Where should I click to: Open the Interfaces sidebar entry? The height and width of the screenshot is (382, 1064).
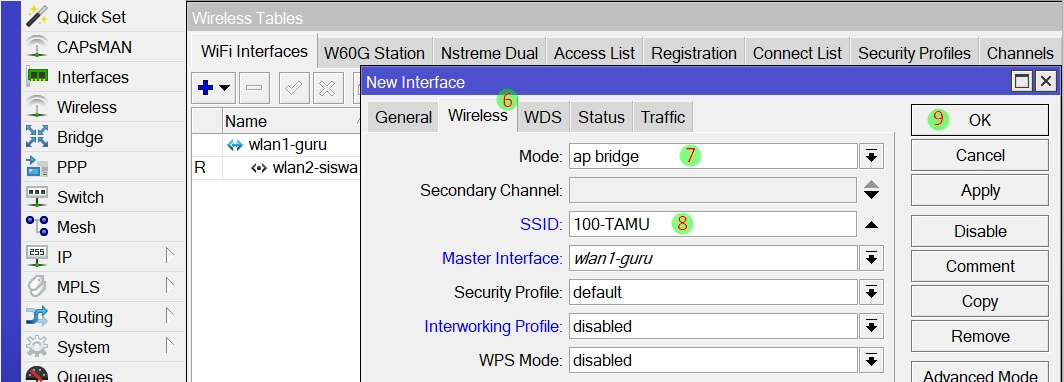pyautogui.click(x=104, y=77)
